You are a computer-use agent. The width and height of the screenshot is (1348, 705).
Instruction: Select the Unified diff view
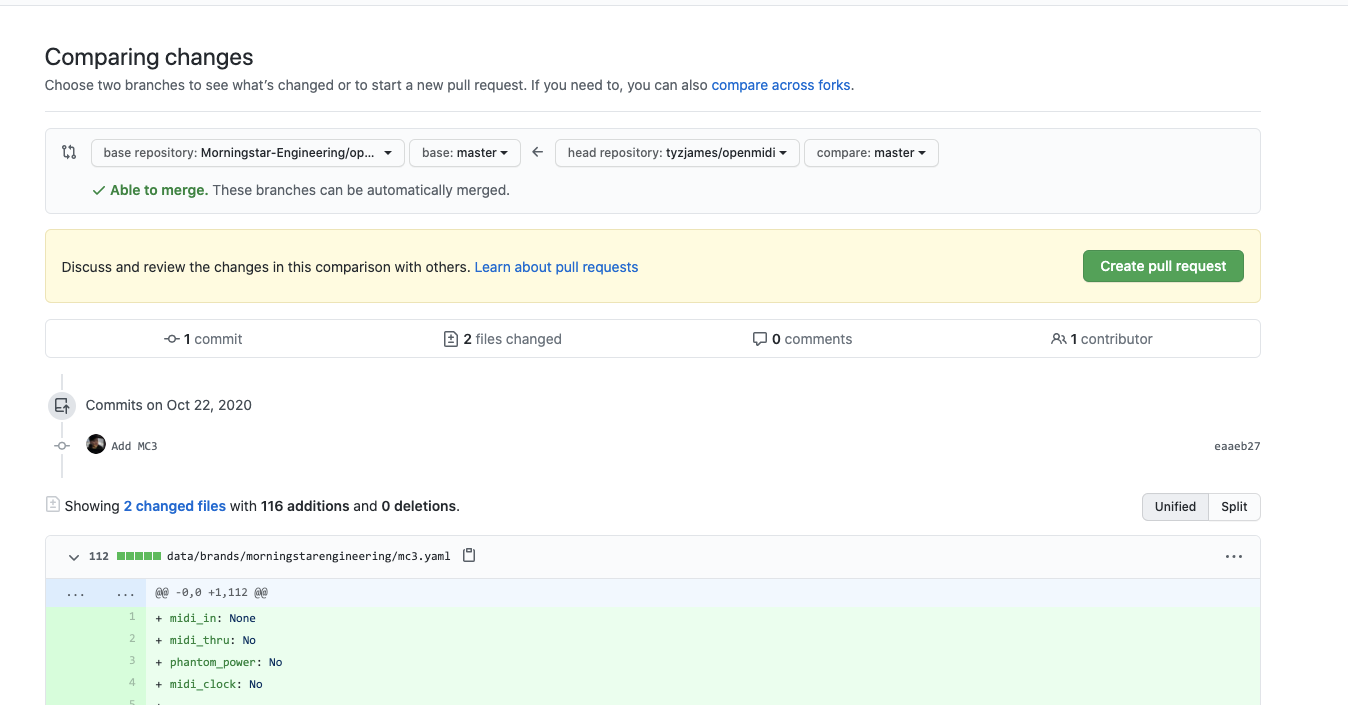pyautogui.click(x=1175, y=507)
